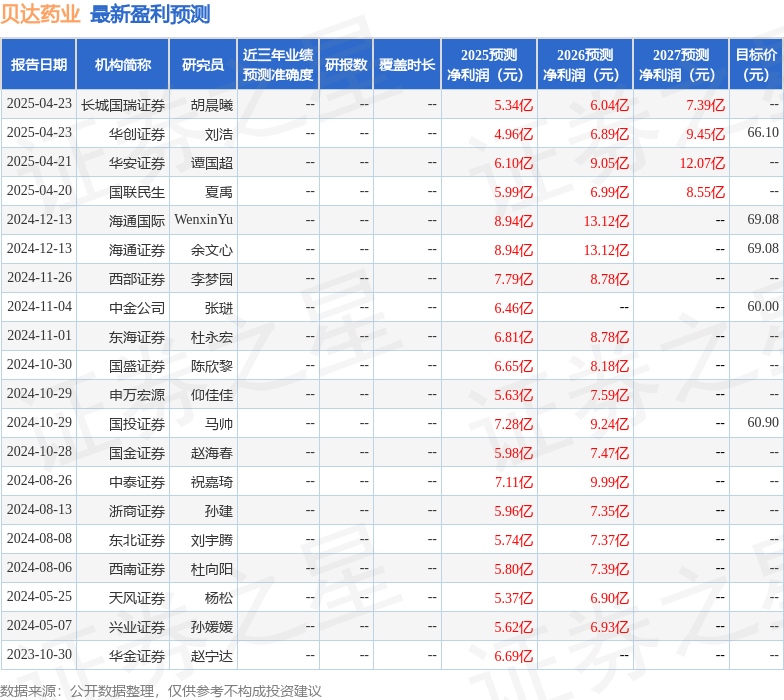Click researcher name 胡晨曦
Viewport: 784px width, 700px height.
click(212, 105)
